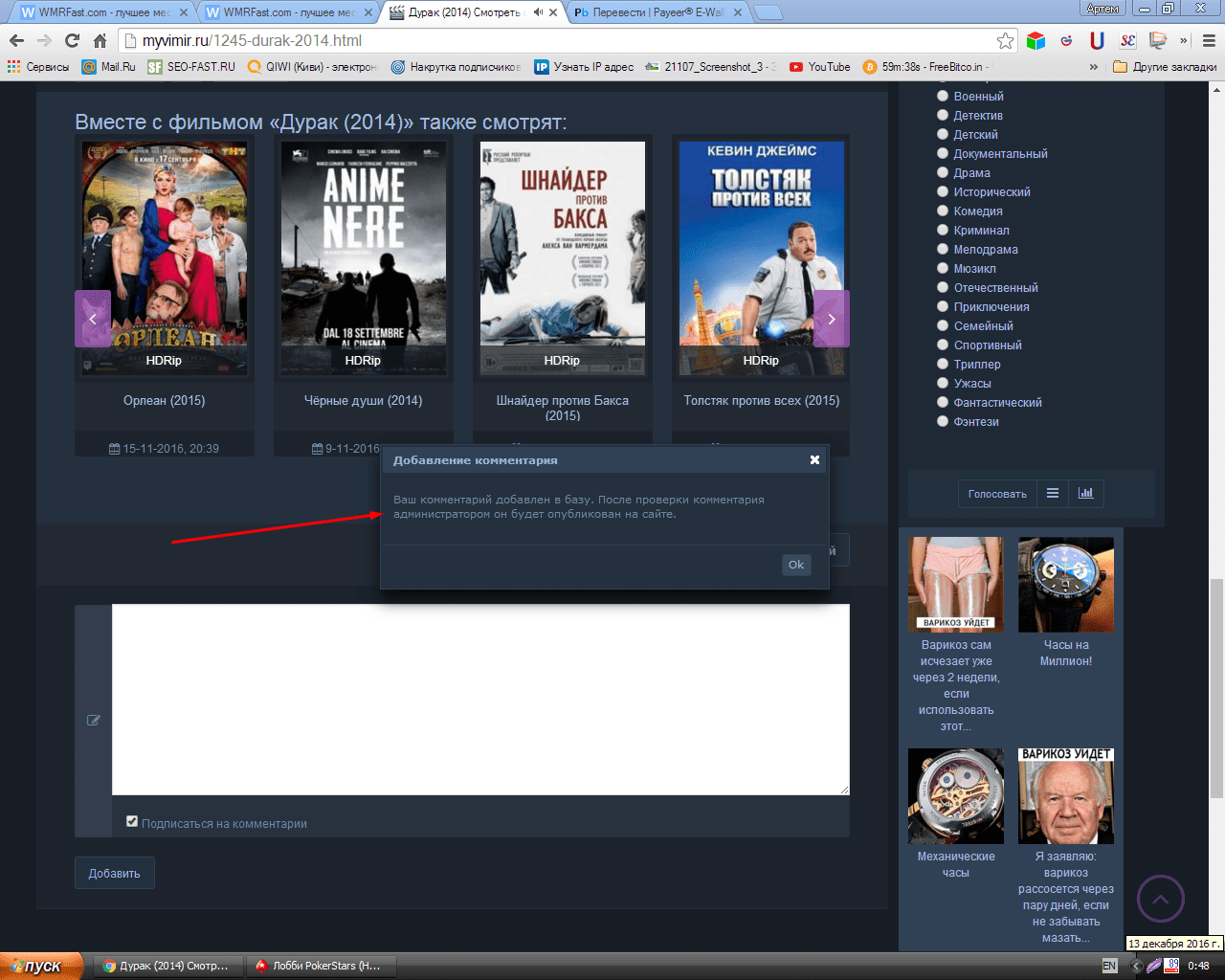Click system clock 0:48

(x=1198, y=966)
